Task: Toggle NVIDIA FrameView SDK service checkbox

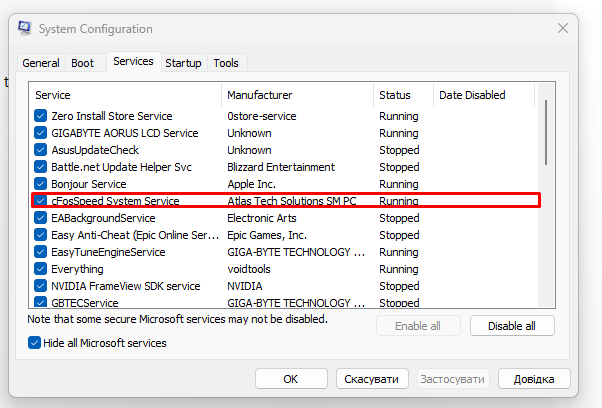Action: 40,286
